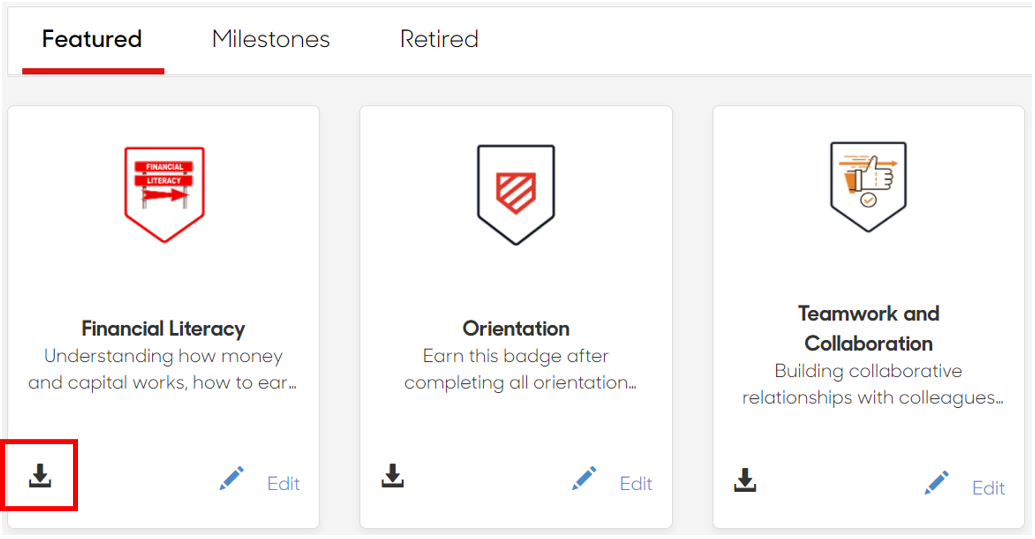Click the pencil icon on Financial Literacy card
1035x539 pixels.
click(x=232, y=478)
